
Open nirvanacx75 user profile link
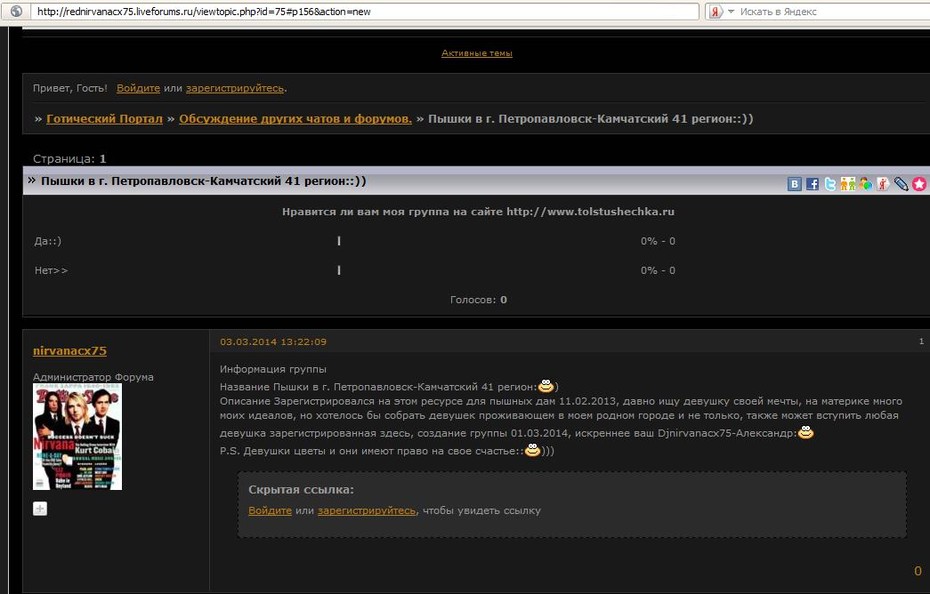70,351
